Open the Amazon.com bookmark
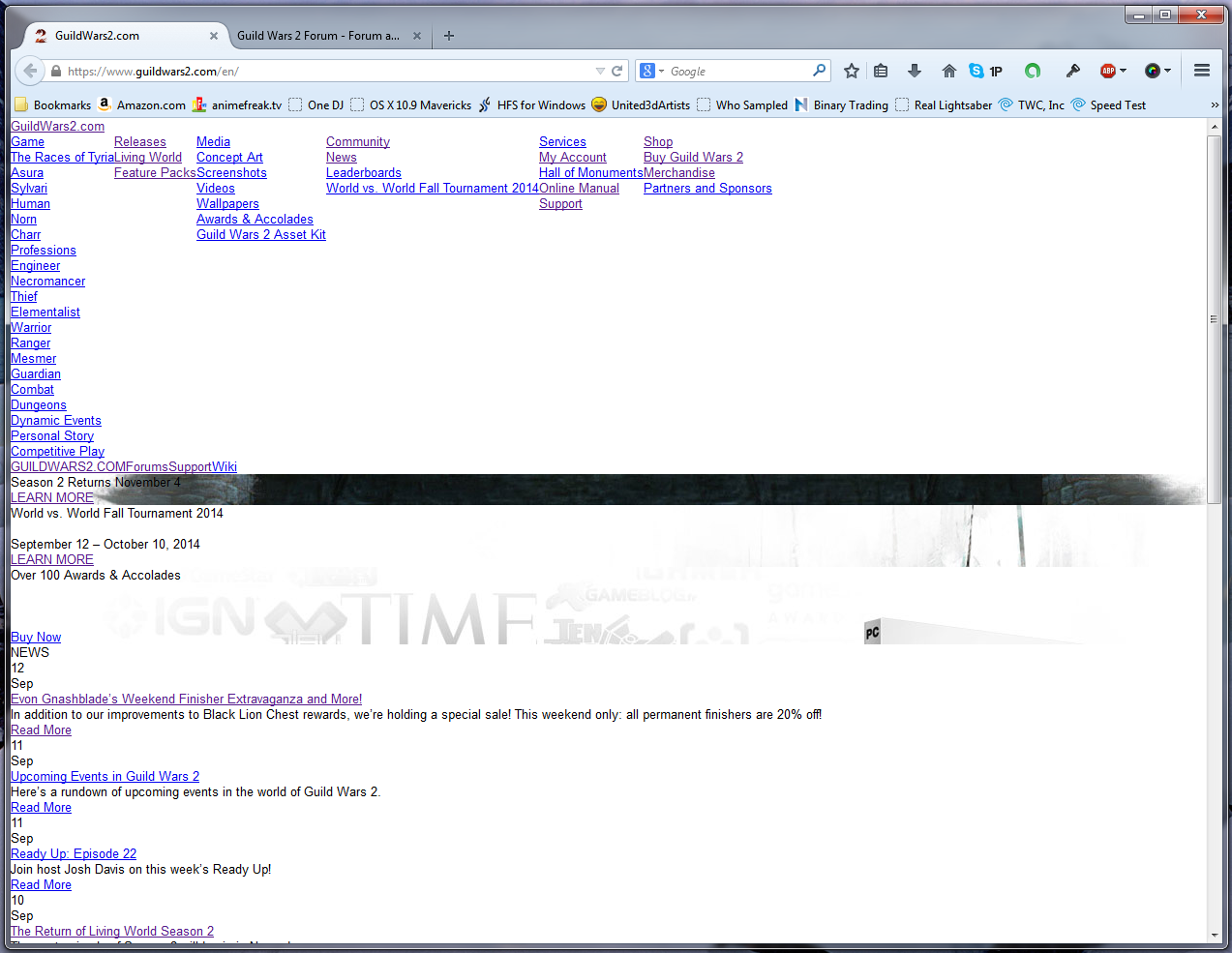Image resolution: width=1232 pixels, height=953 pixels. tap(141, 105)
